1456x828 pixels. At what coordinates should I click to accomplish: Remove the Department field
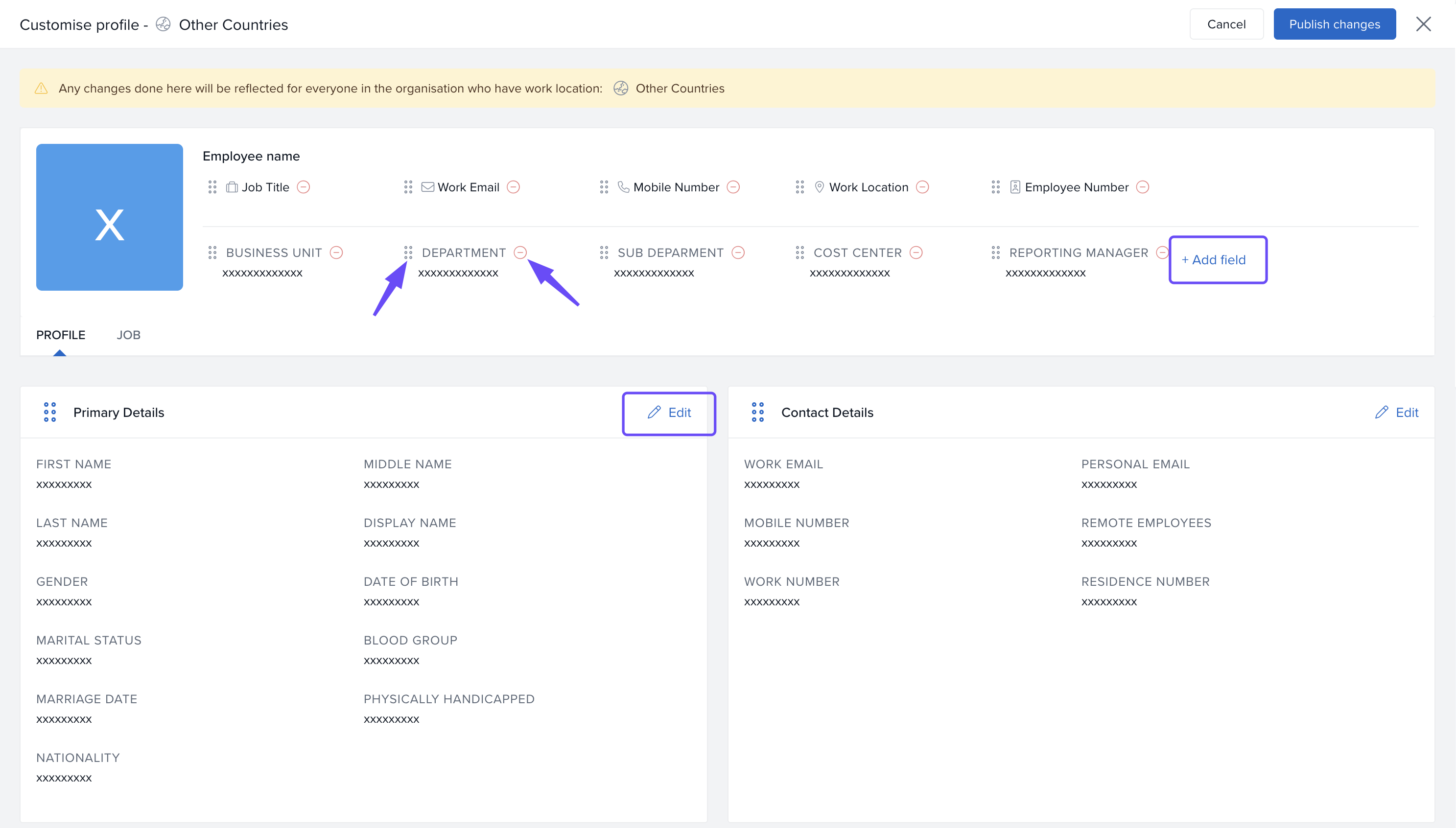pos(520,253)
